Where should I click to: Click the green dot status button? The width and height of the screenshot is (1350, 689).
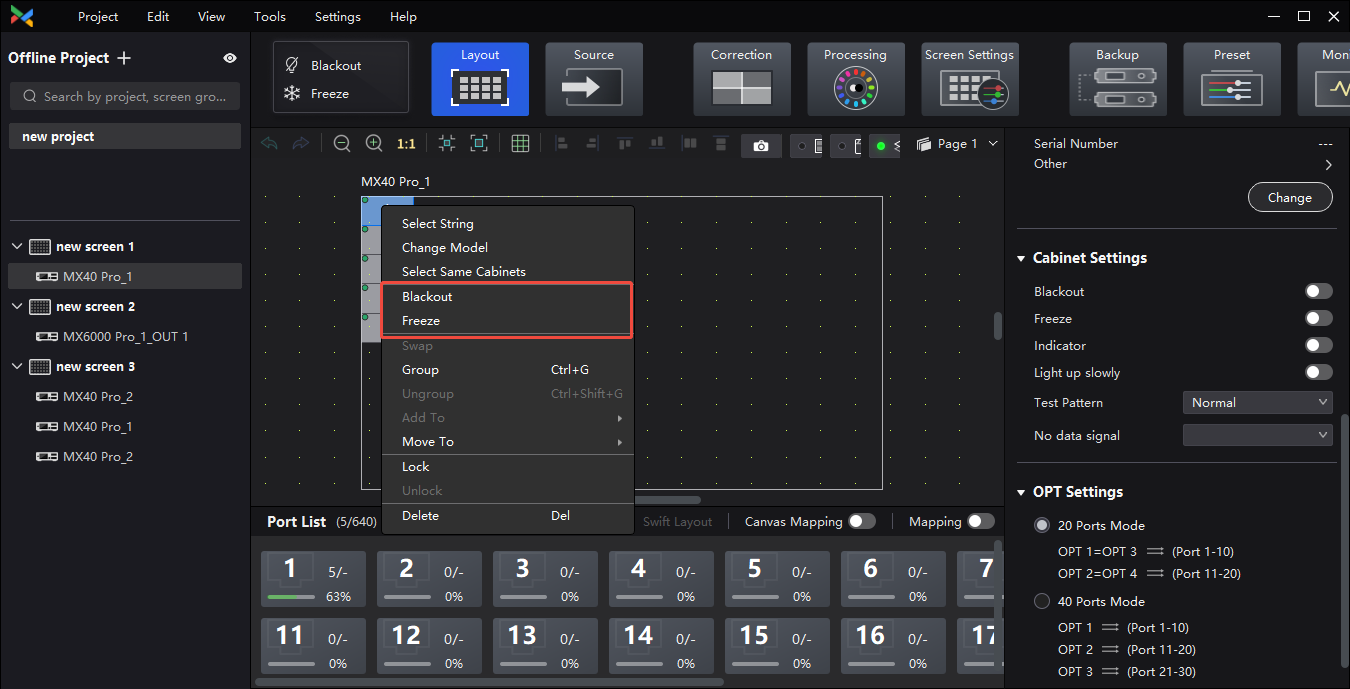click(x=884, y=146)
